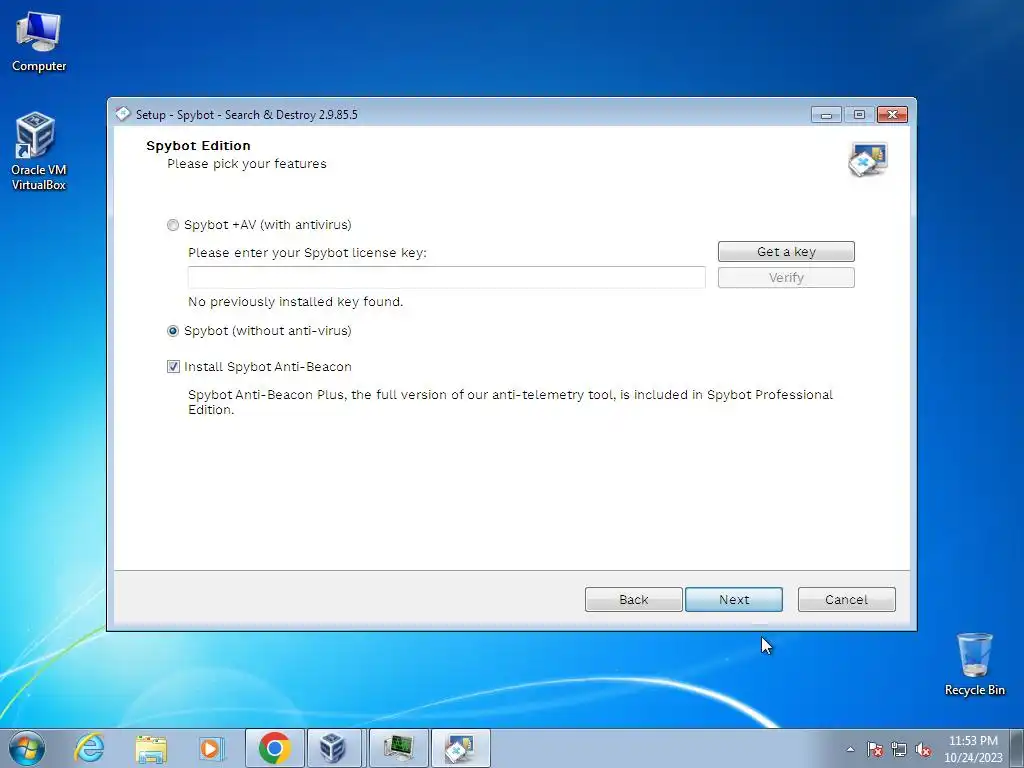Viewport: 1024px width, 768px height.
Task: Minimize the Spybot setup window
Action: point(826,115)
